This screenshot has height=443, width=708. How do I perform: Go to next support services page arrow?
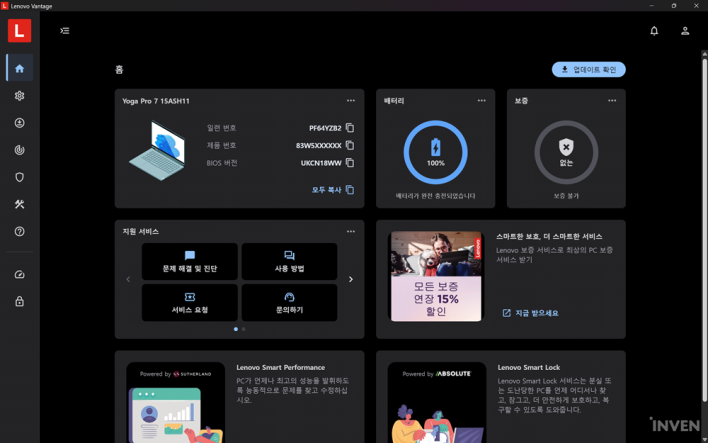pos(351,280)
